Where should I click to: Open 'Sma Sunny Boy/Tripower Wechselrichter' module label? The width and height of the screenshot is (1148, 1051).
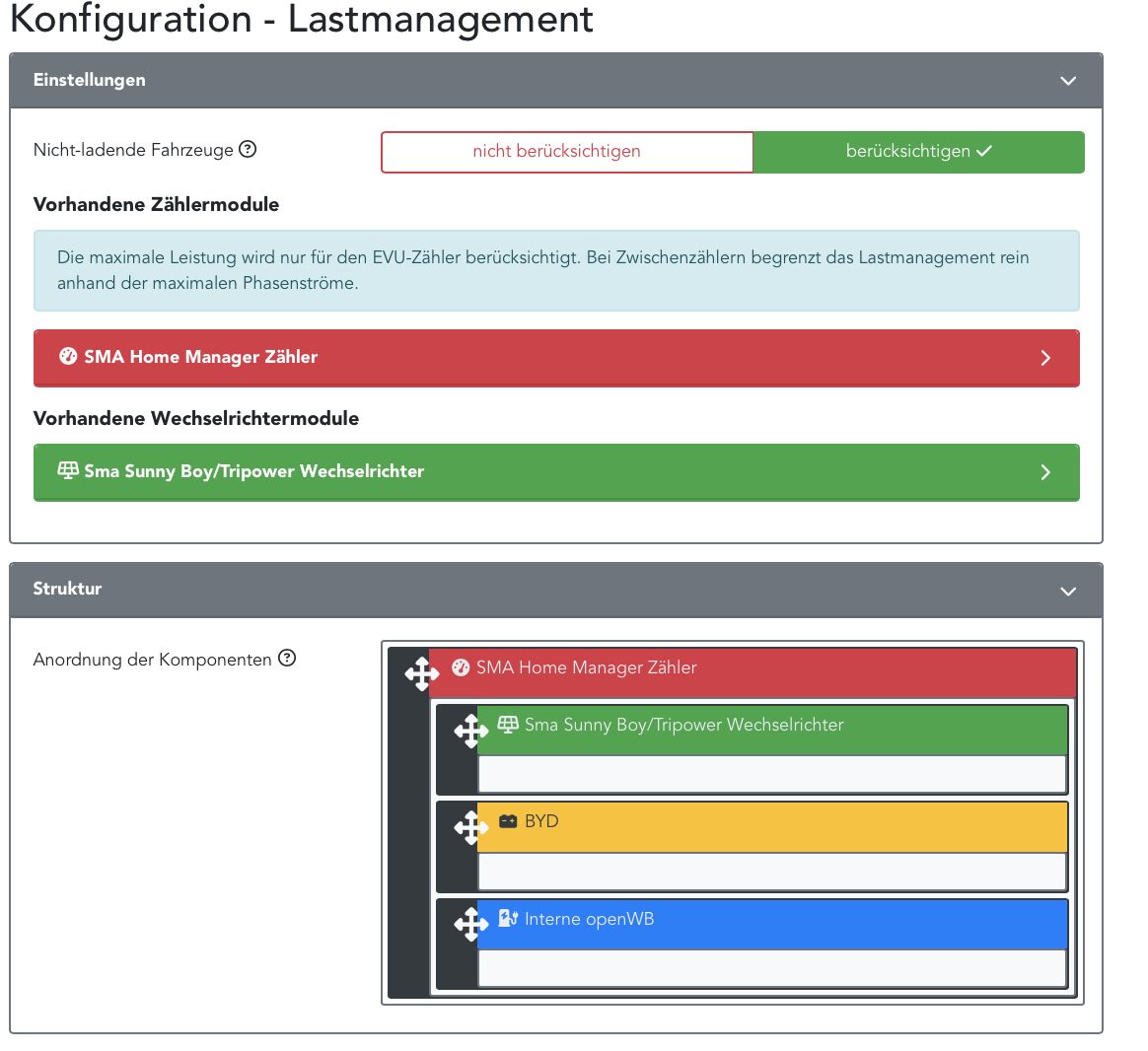[254, 470]
